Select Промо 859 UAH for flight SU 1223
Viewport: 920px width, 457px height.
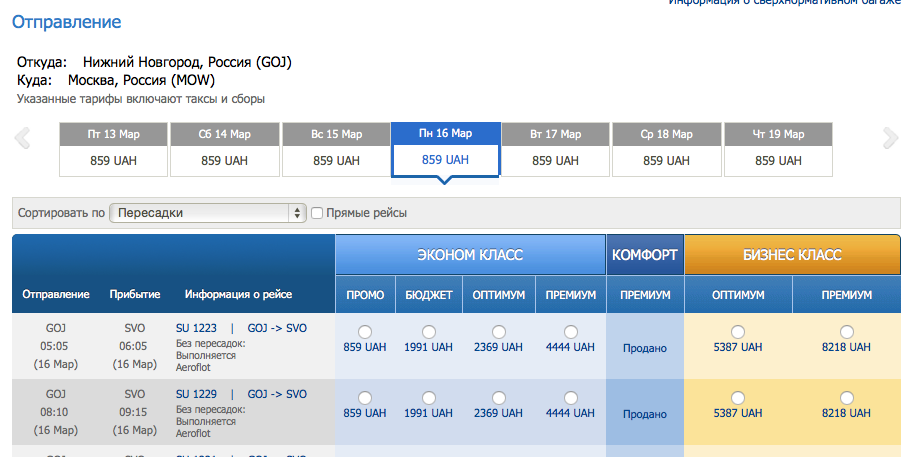coord(365,332)
